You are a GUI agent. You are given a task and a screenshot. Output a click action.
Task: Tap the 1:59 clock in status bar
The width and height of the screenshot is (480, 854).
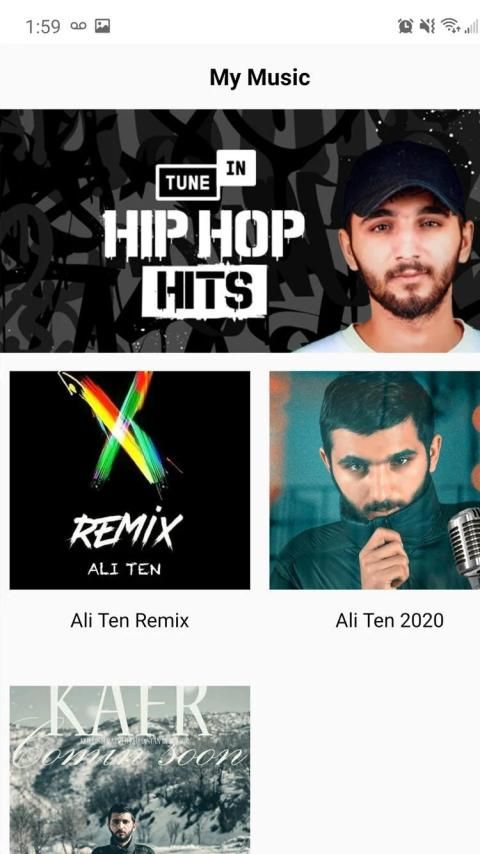point(43,26)
